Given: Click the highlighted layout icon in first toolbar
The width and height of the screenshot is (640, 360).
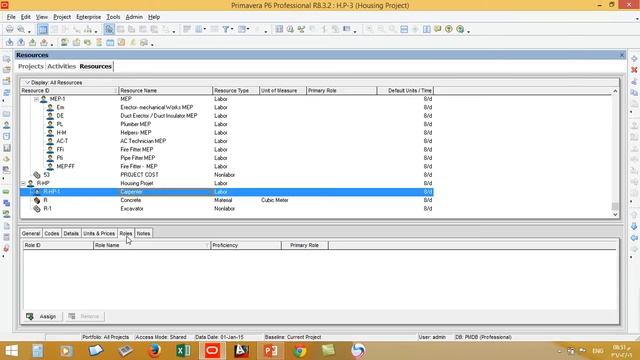Looking at the screenshot, I should click(x=42, y=29).
